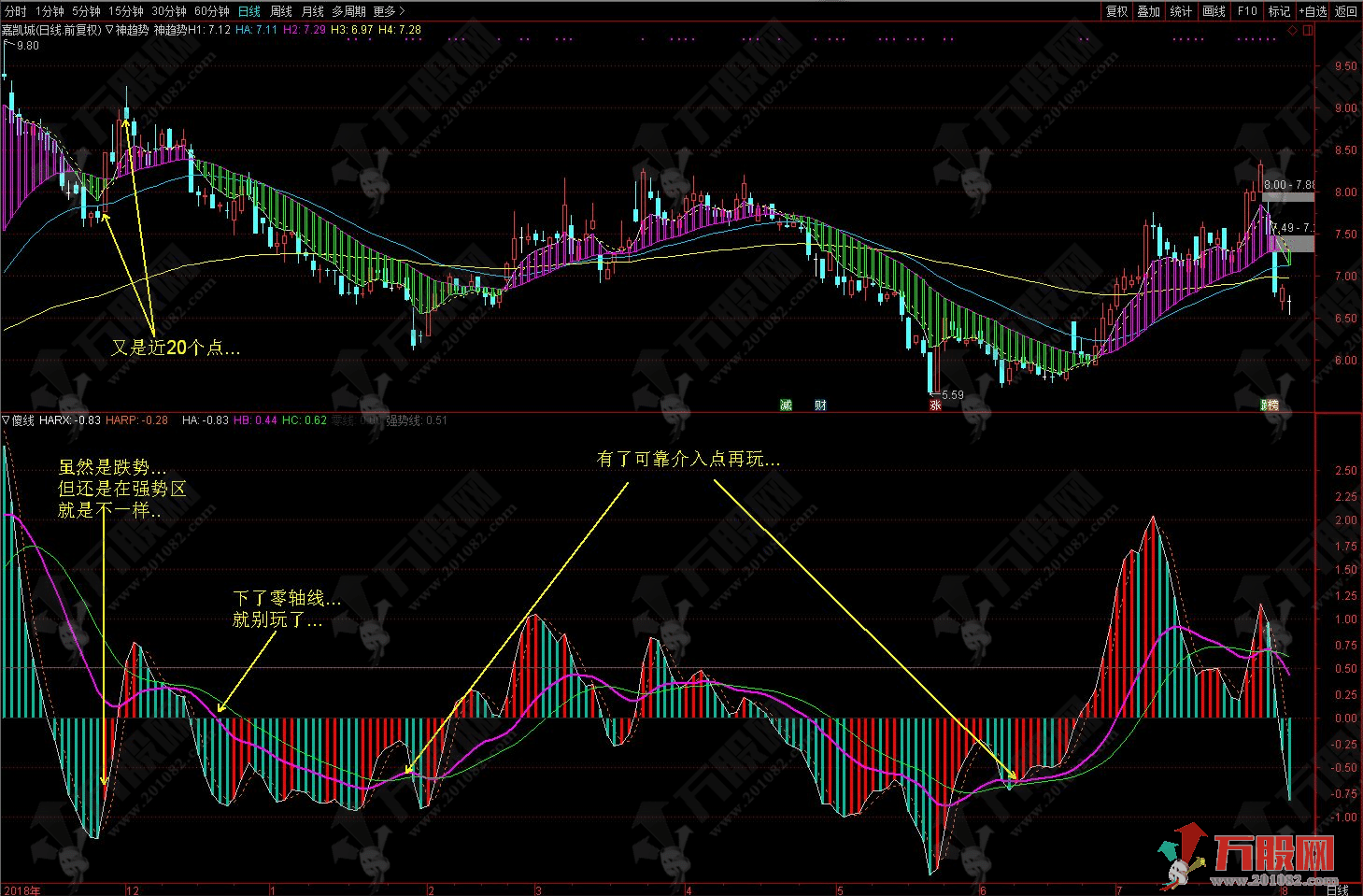
Task: Switch to 日线 daily chart
Action: 248,11
